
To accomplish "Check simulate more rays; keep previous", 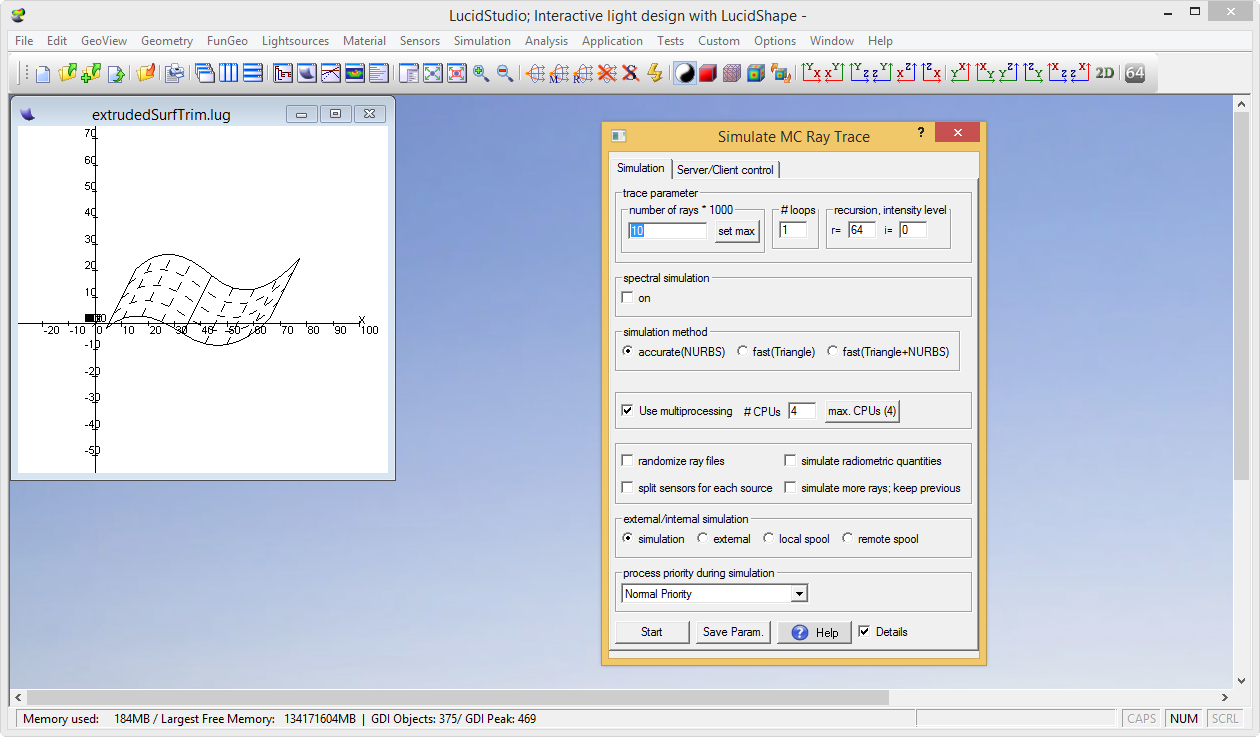I will click(790, 488).
